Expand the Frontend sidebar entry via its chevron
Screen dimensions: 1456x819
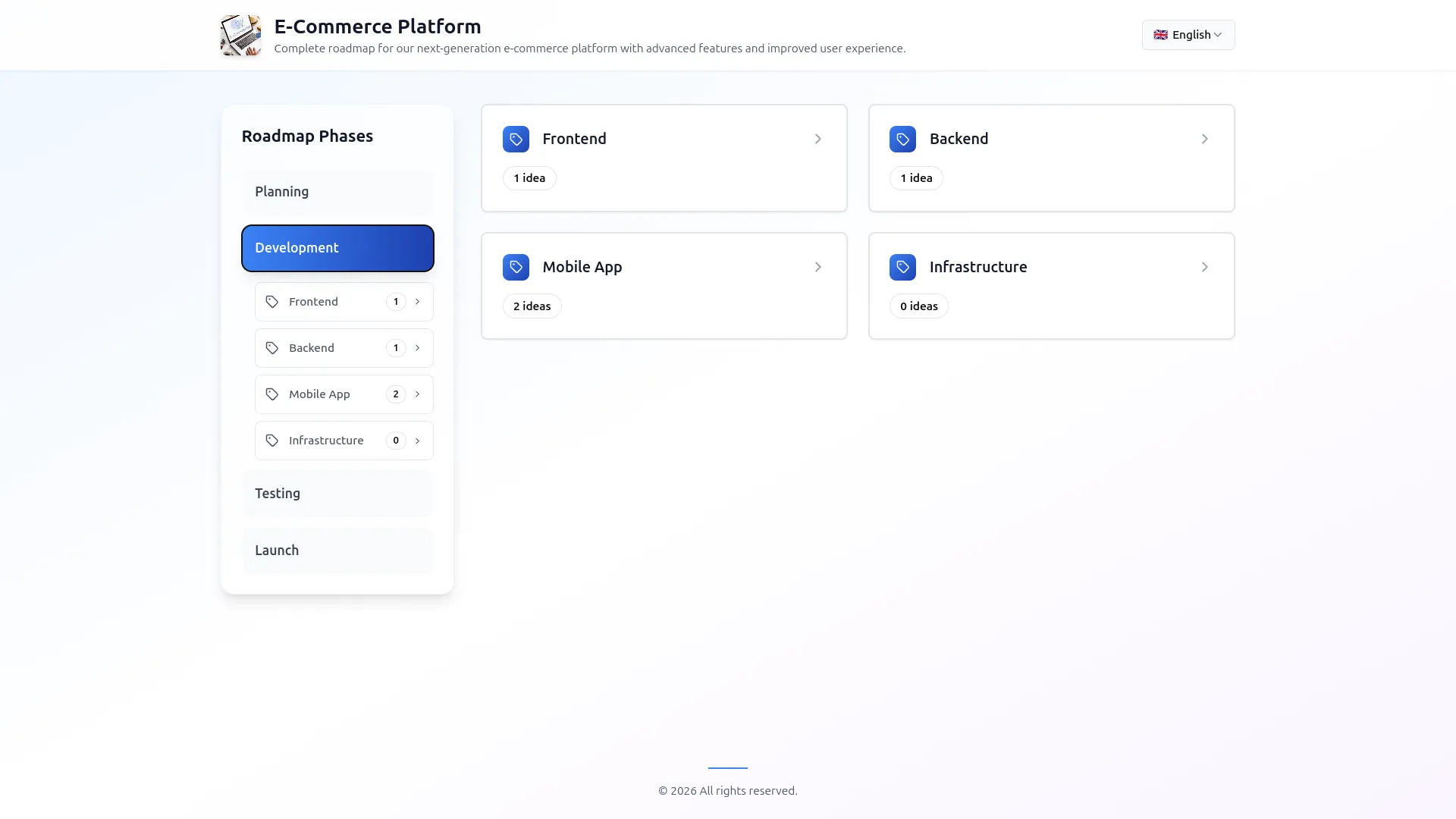417,301
